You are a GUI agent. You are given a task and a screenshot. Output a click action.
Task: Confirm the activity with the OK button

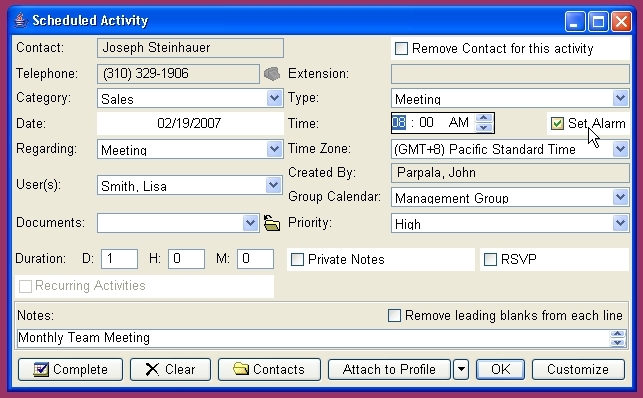pyautogui.click(x=500, y=369)
